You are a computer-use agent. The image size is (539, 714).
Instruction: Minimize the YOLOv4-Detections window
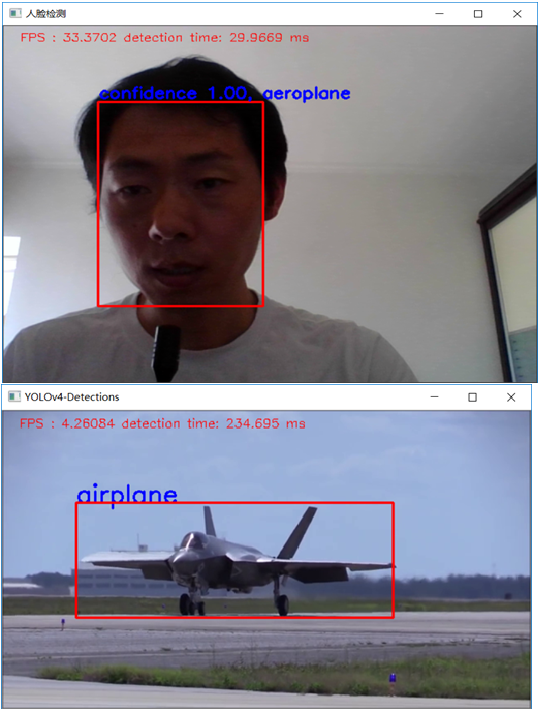(x=434, y=397)
